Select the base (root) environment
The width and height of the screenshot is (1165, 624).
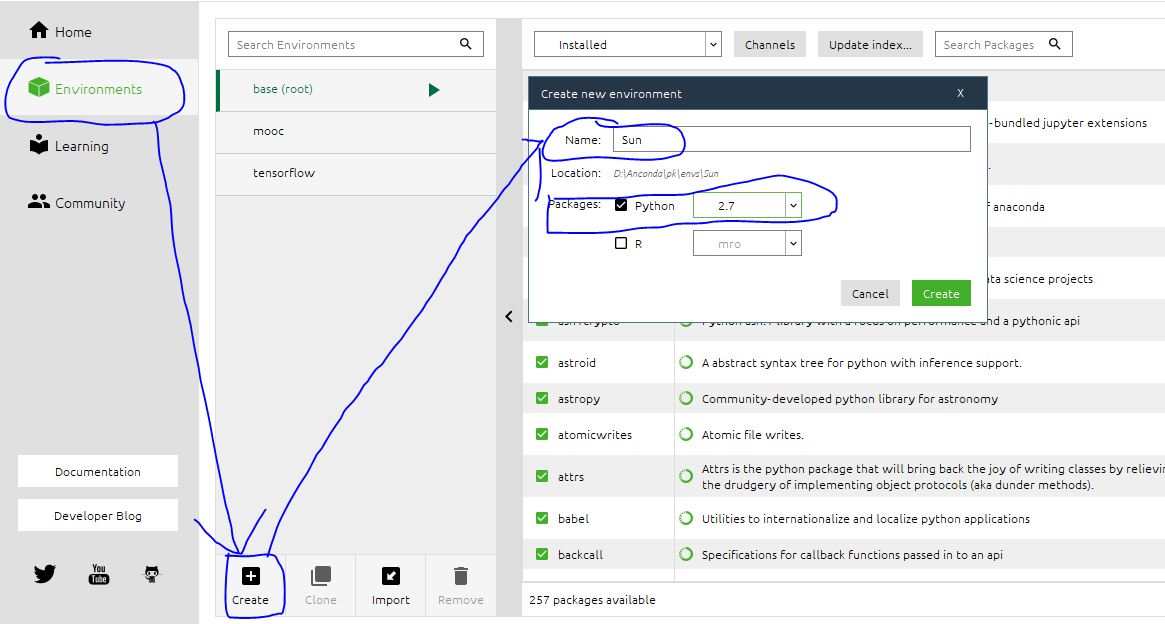(x=357, y=90)
